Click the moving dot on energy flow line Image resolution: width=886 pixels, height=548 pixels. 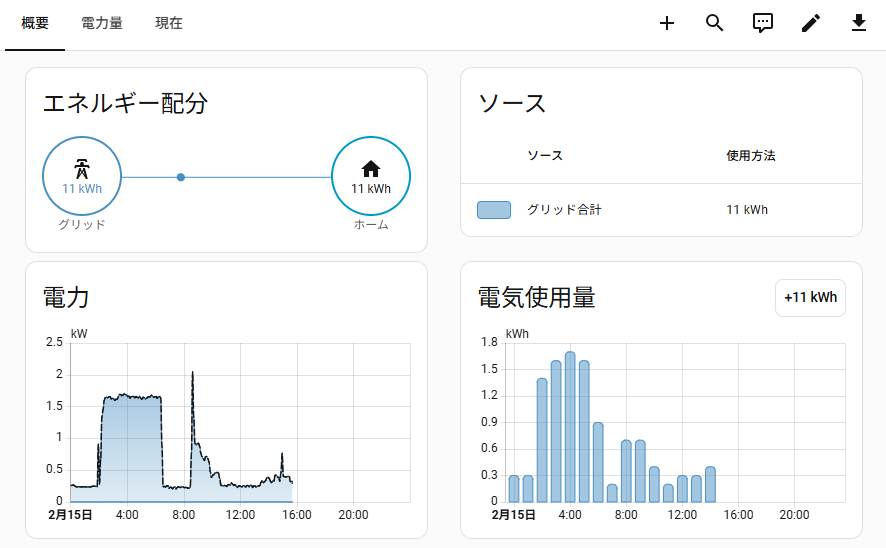pos(181,177)
